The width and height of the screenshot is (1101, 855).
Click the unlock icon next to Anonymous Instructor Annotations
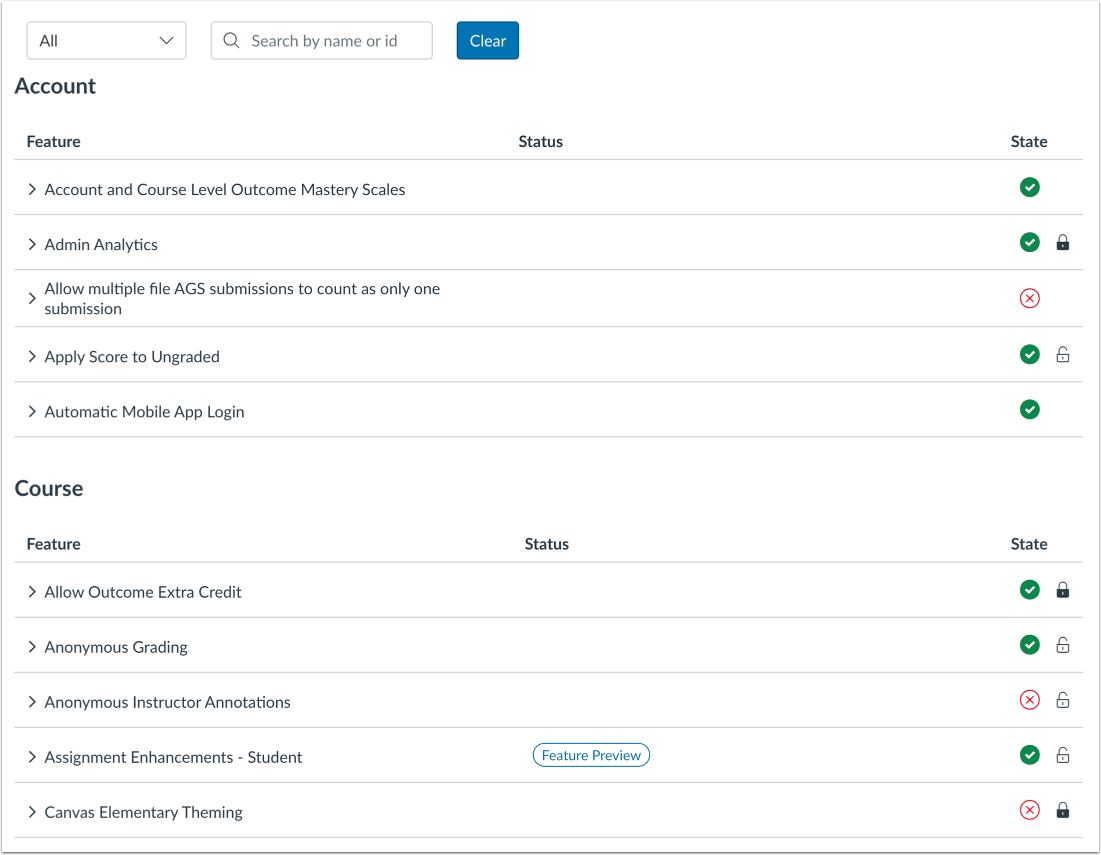tap(1063, 700)
